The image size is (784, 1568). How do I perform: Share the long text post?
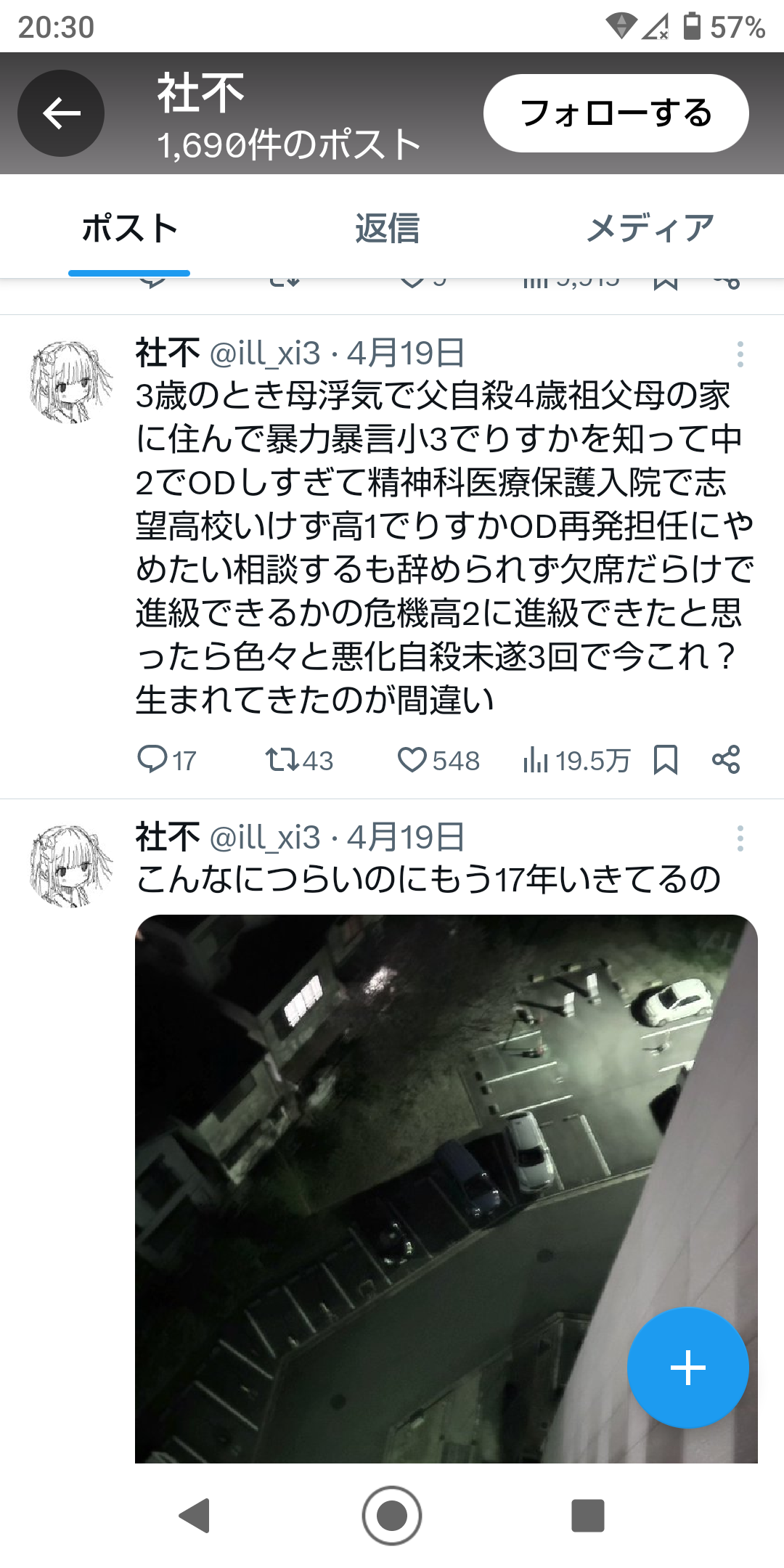[726, 760]
